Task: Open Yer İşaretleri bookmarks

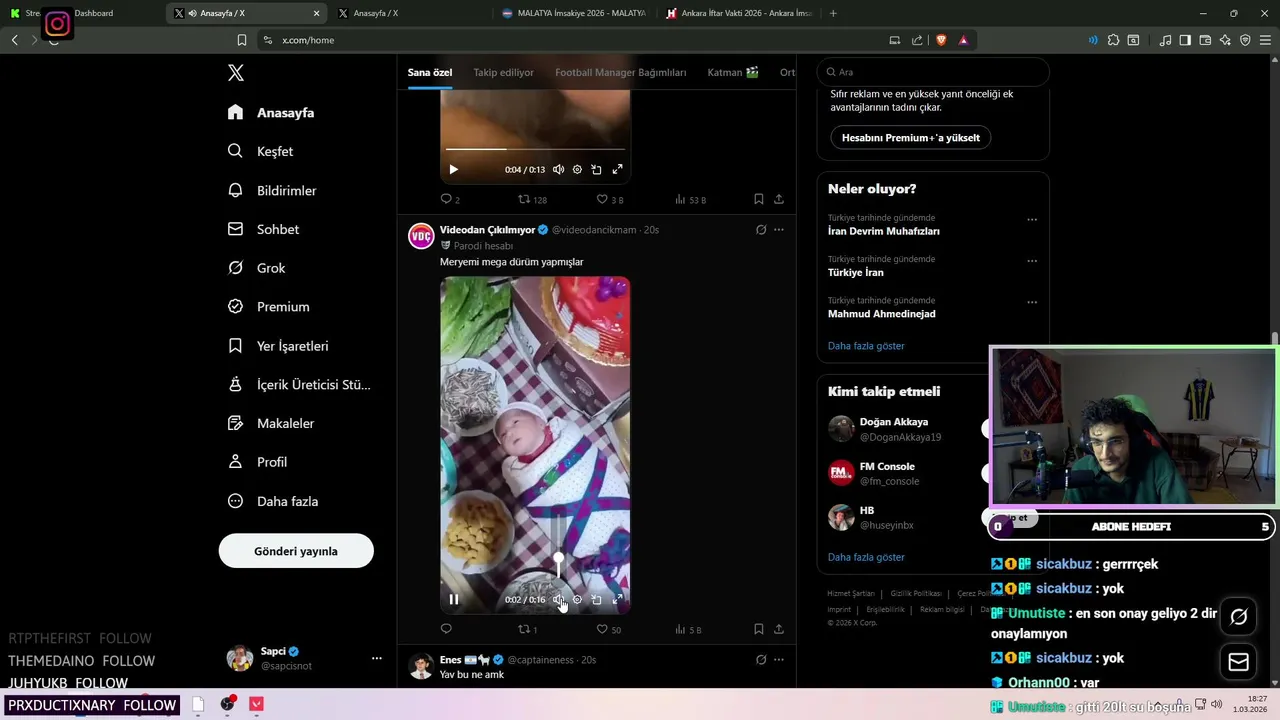Action: (x=278, y=346)
